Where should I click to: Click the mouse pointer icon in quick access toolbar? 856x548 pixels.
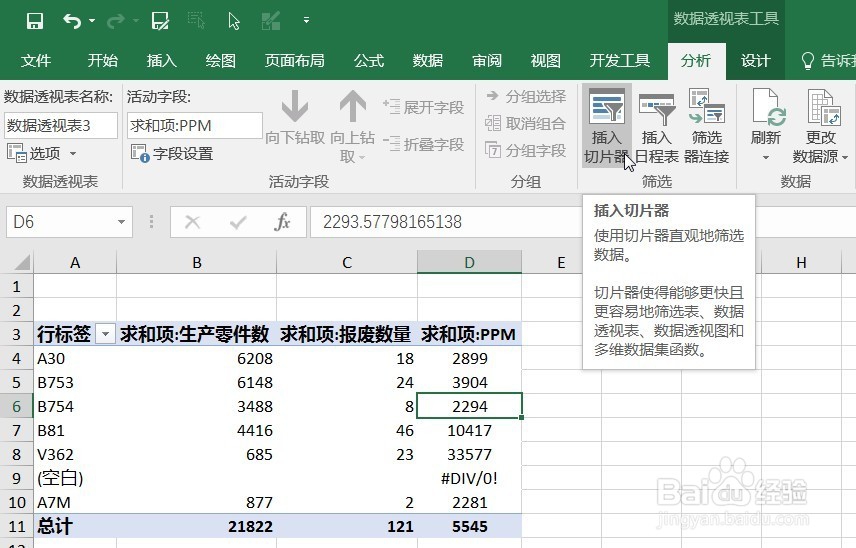(234, 21)
